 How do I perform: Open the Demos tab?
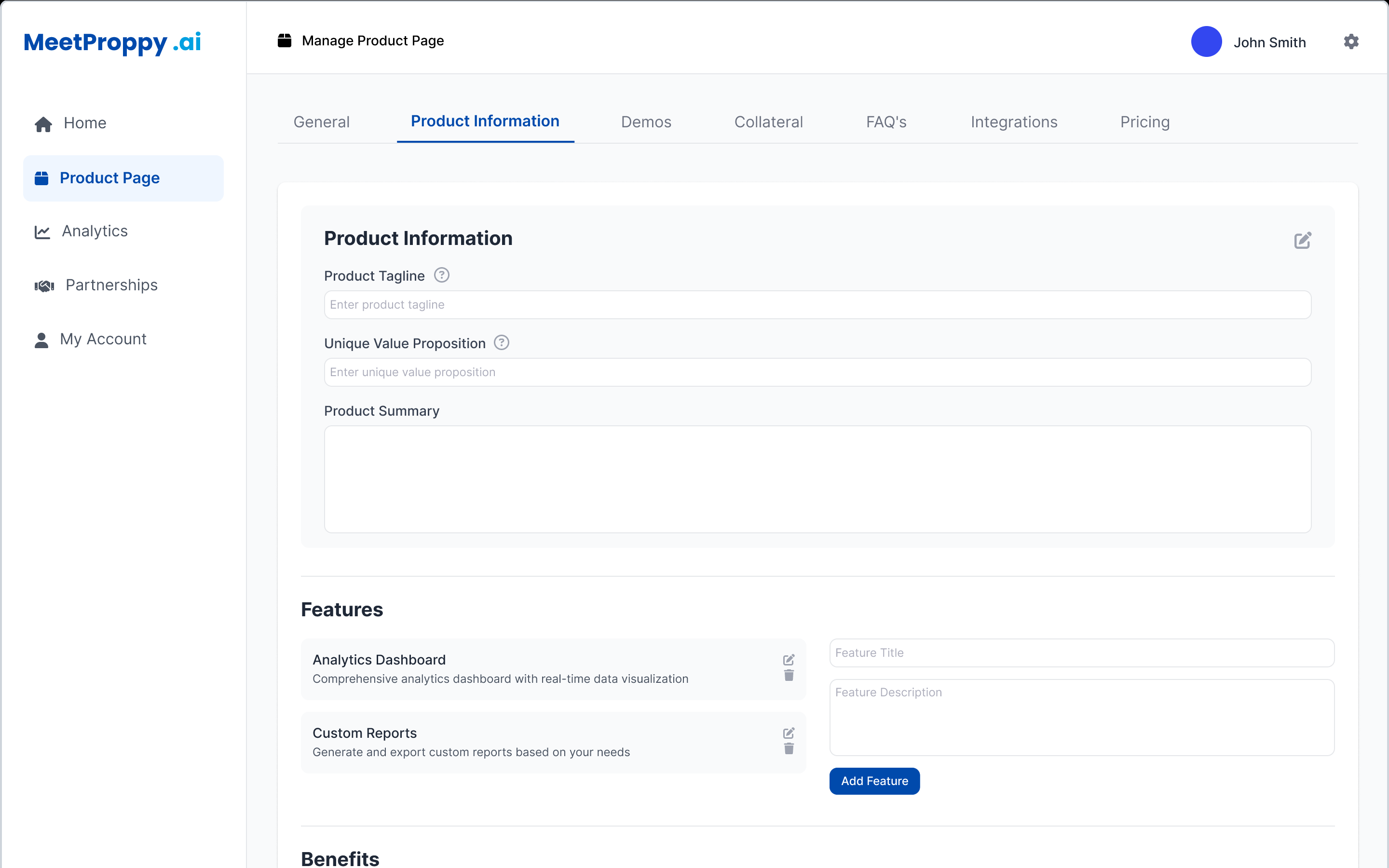click(646, 122)
